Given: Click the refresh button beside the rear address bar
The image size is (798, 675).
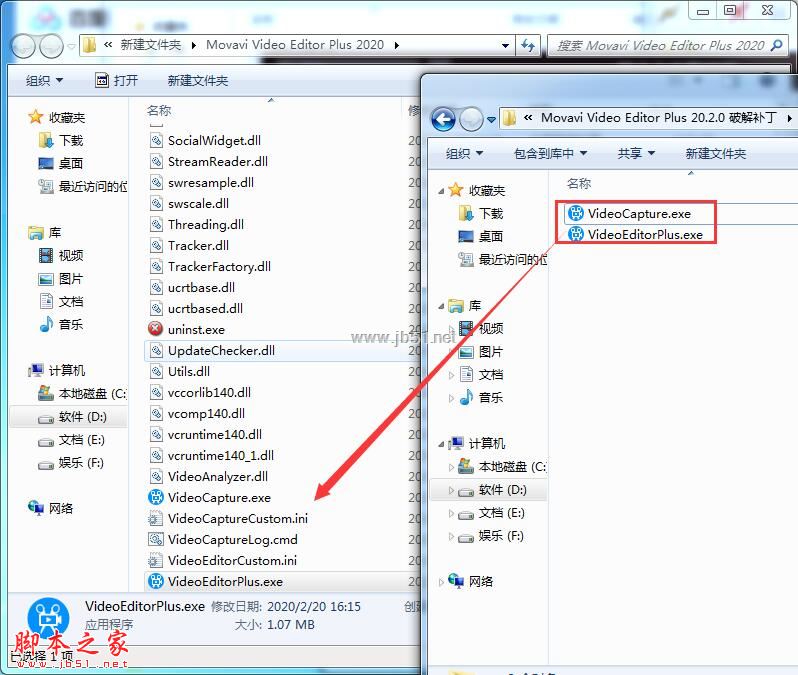Looking at the screenshot, I should pyautogui.click(x=528, y=45).
